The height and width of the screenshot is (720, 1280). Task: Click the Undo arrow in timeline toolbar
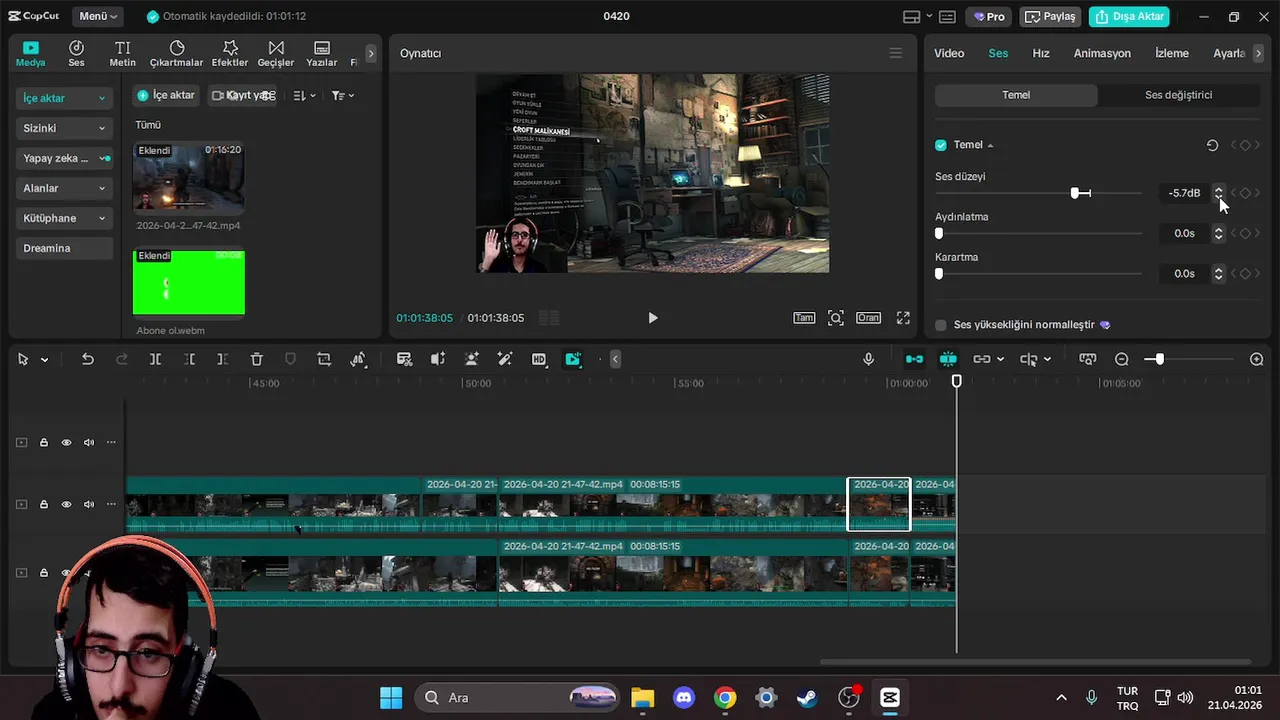(88, 359)
